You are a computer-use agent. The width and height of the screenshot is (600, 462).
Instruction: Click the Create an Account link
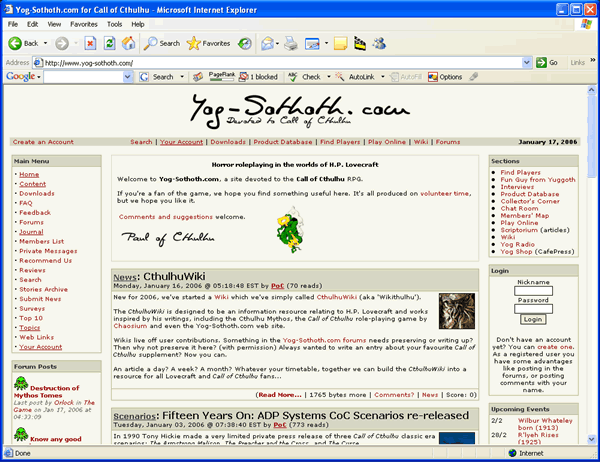point(43,142)
